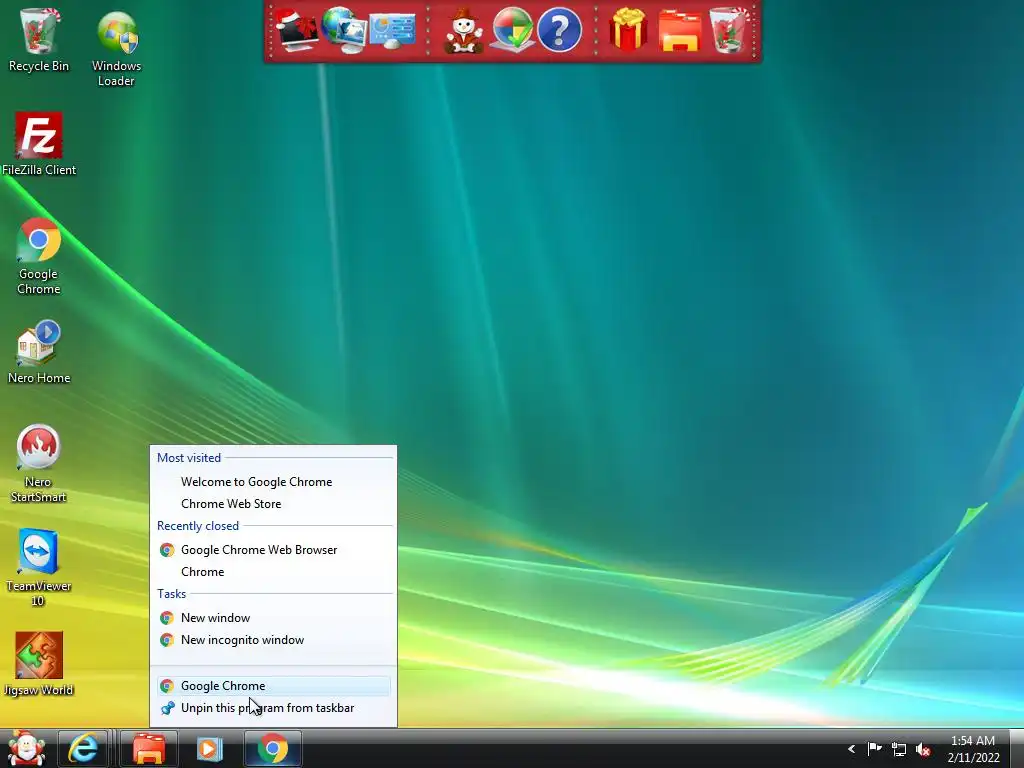
Task: Click the Chrome taskbar button
Action: (x=272, y=748)
